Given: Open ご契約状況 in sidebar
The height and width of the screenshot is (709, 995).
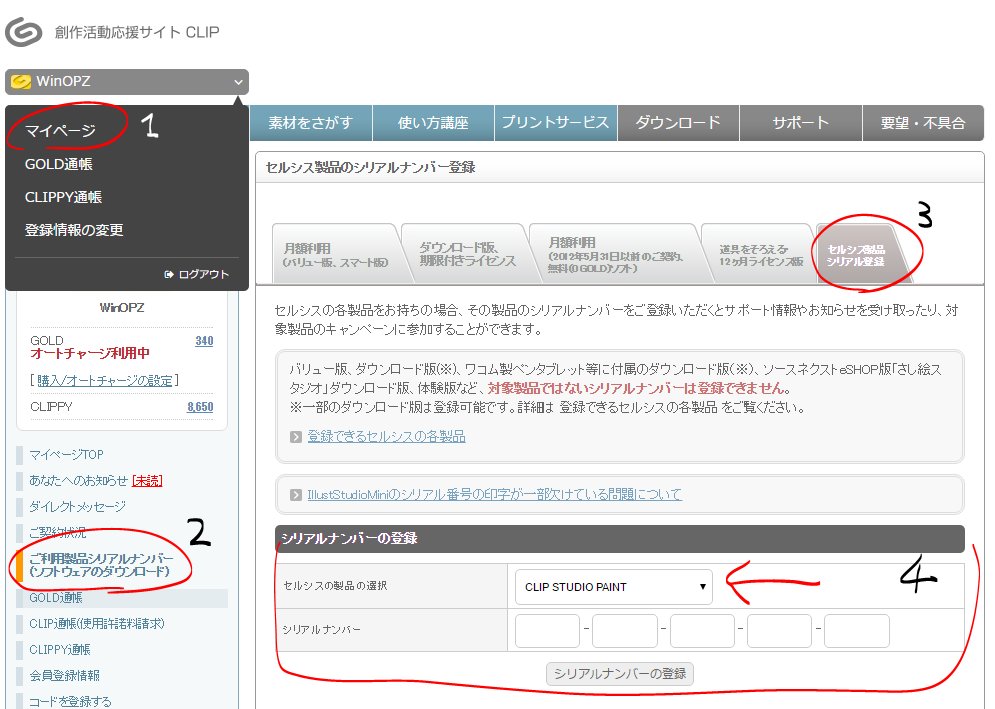Looking at the screenshot, I should (58, 533).
